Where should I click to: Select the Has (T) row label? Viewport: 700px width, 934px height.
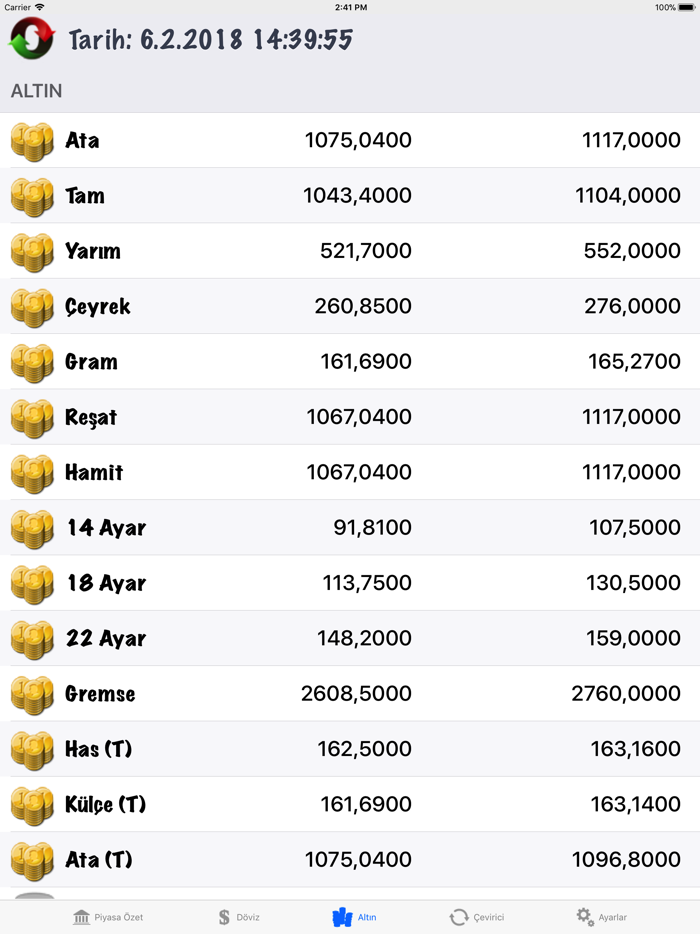[x=99, y=749]
